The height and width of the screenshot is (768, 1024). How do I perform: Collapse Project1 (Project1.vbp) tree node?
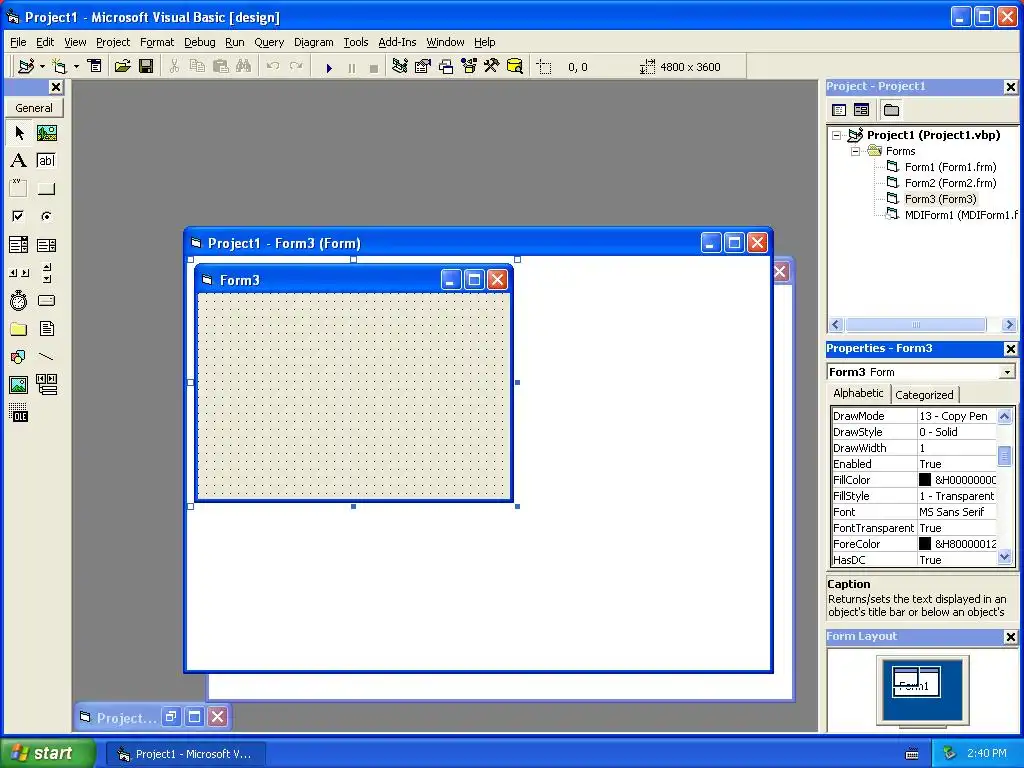pos(837,136)
